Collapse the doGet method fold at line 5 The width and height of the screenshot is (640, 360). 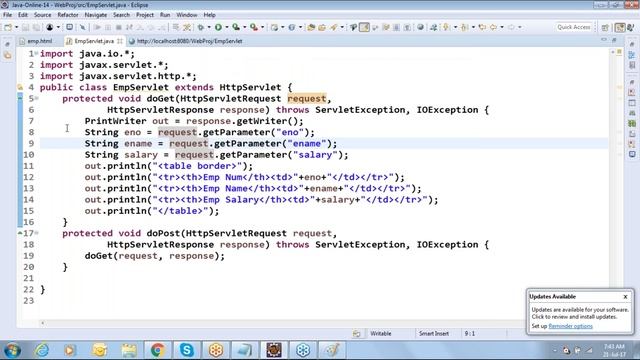[36, 98]
